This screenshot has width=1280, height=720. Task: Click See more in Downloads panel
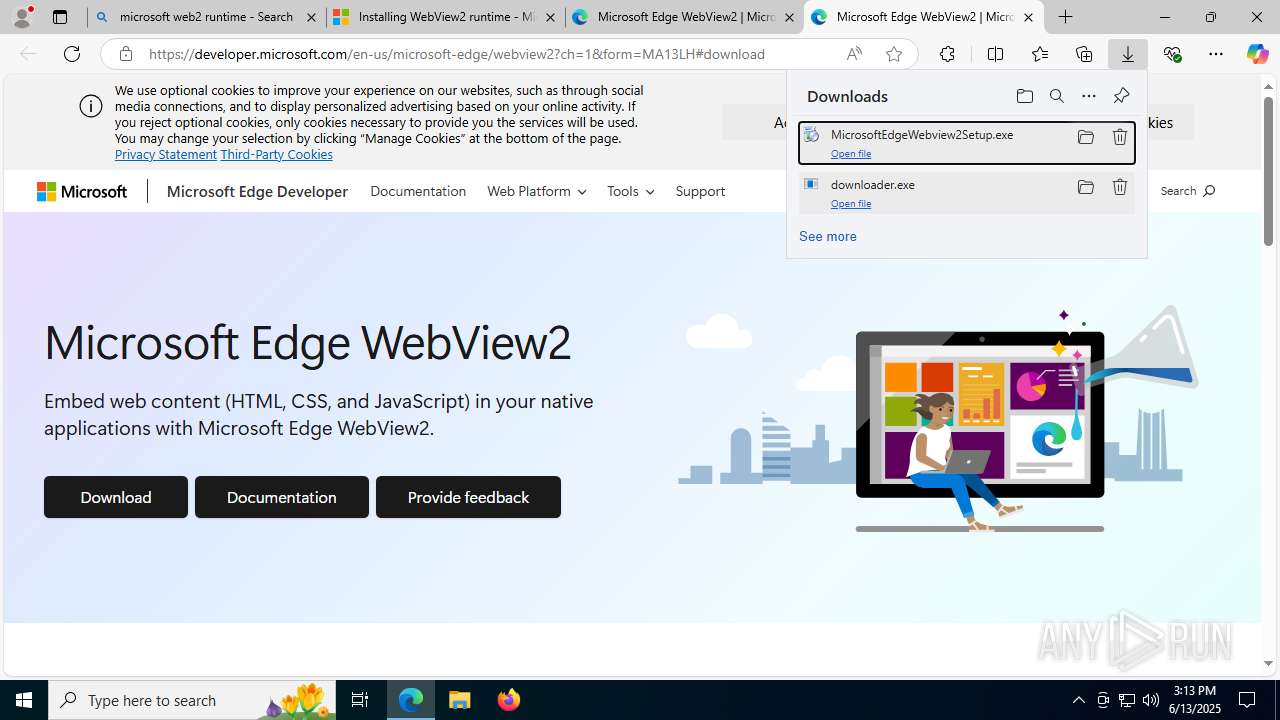[x=828, y=236]
